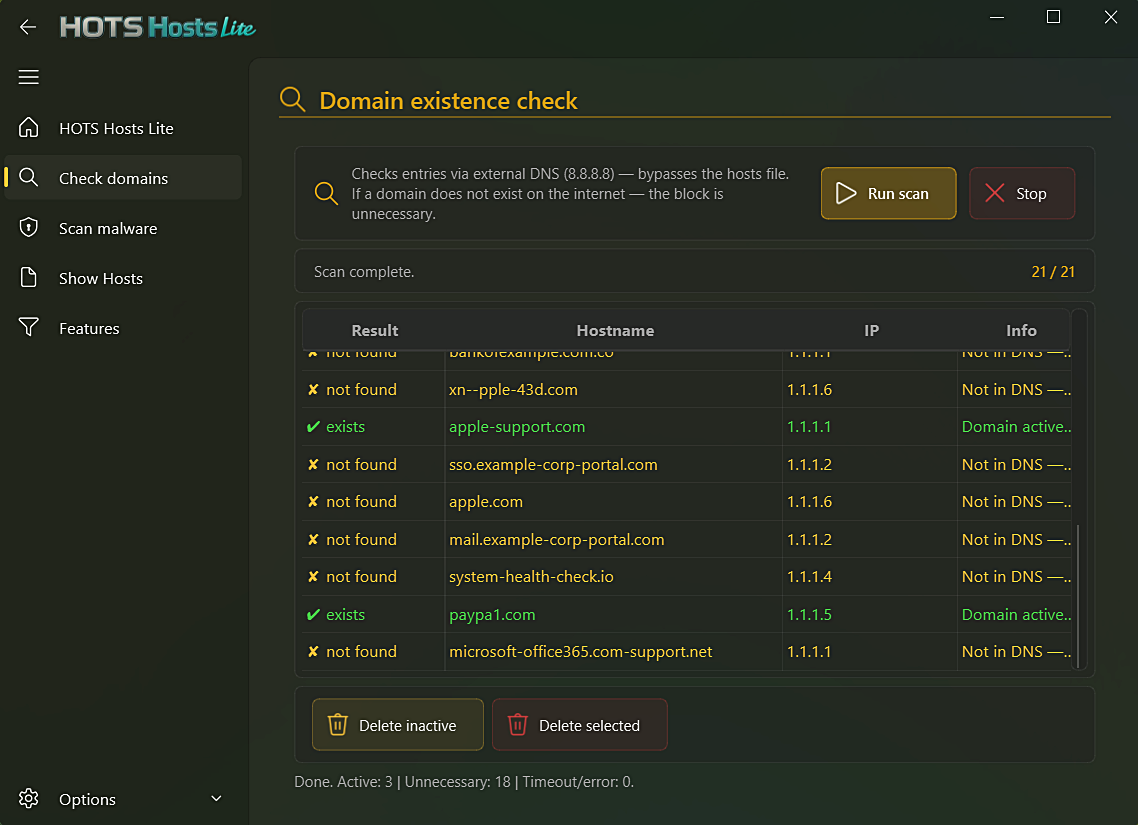Click the X mark in xn--pple-43d.com row

pos(314,390)
